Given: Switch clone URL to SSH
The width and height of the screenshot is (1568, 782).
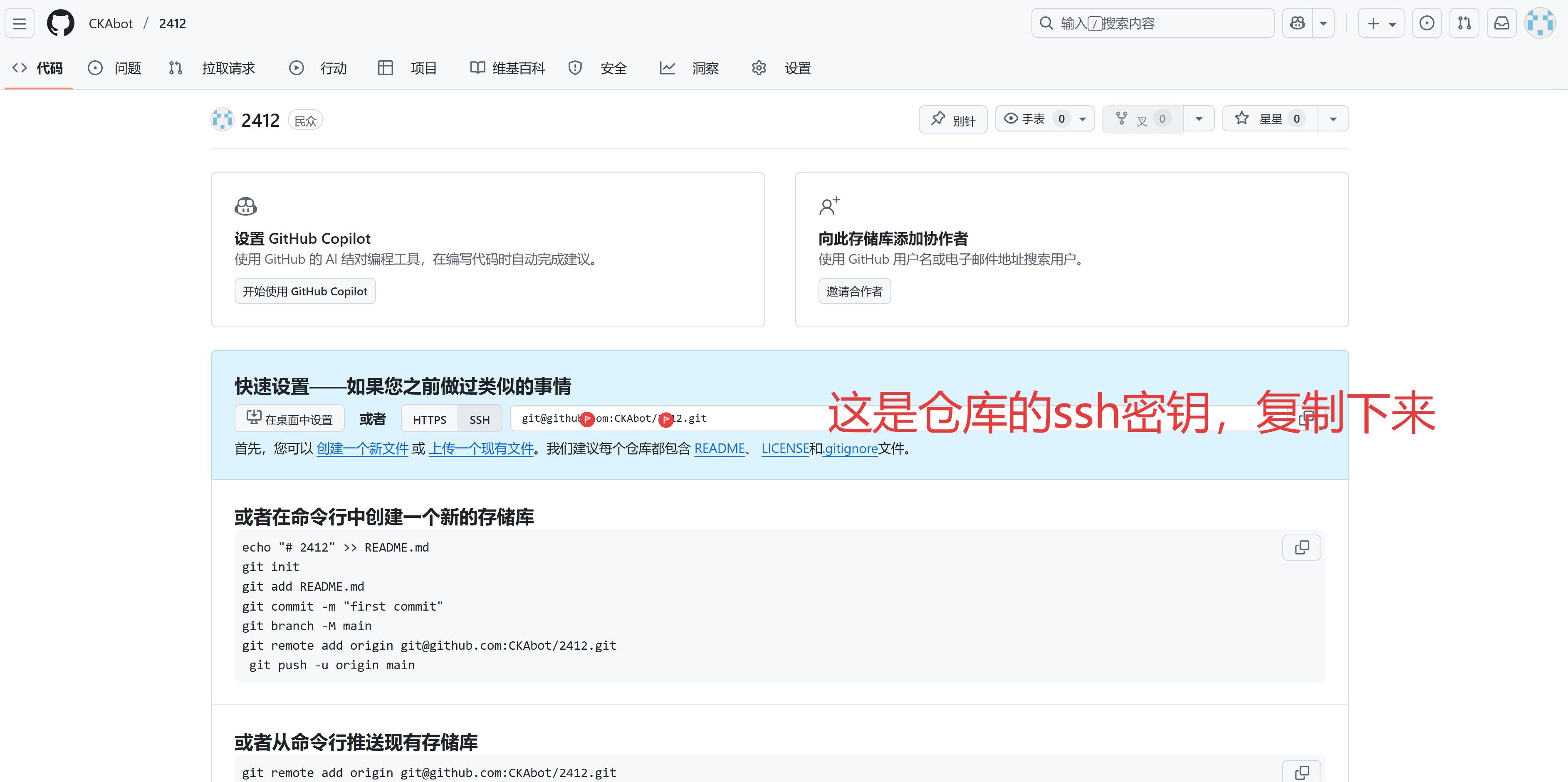Looking at the screenshot, I should (480, 419).
